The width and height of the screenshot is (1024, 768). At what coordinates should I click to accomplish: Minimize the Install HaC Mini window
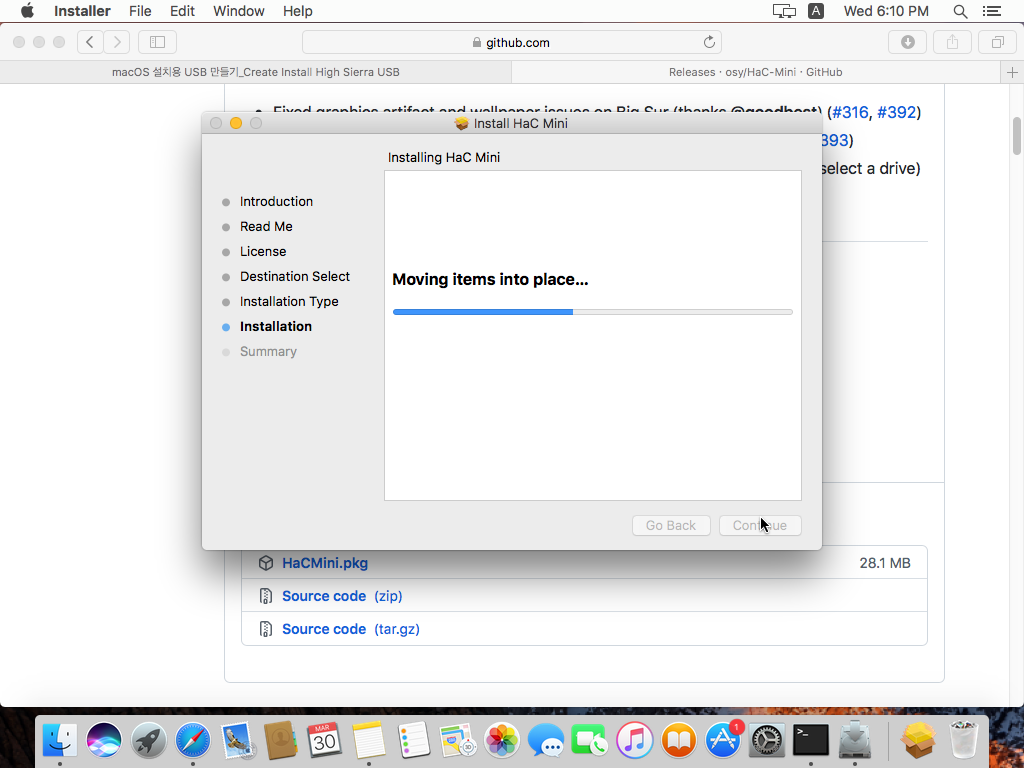pyautogui.click(x=236, y=123)
